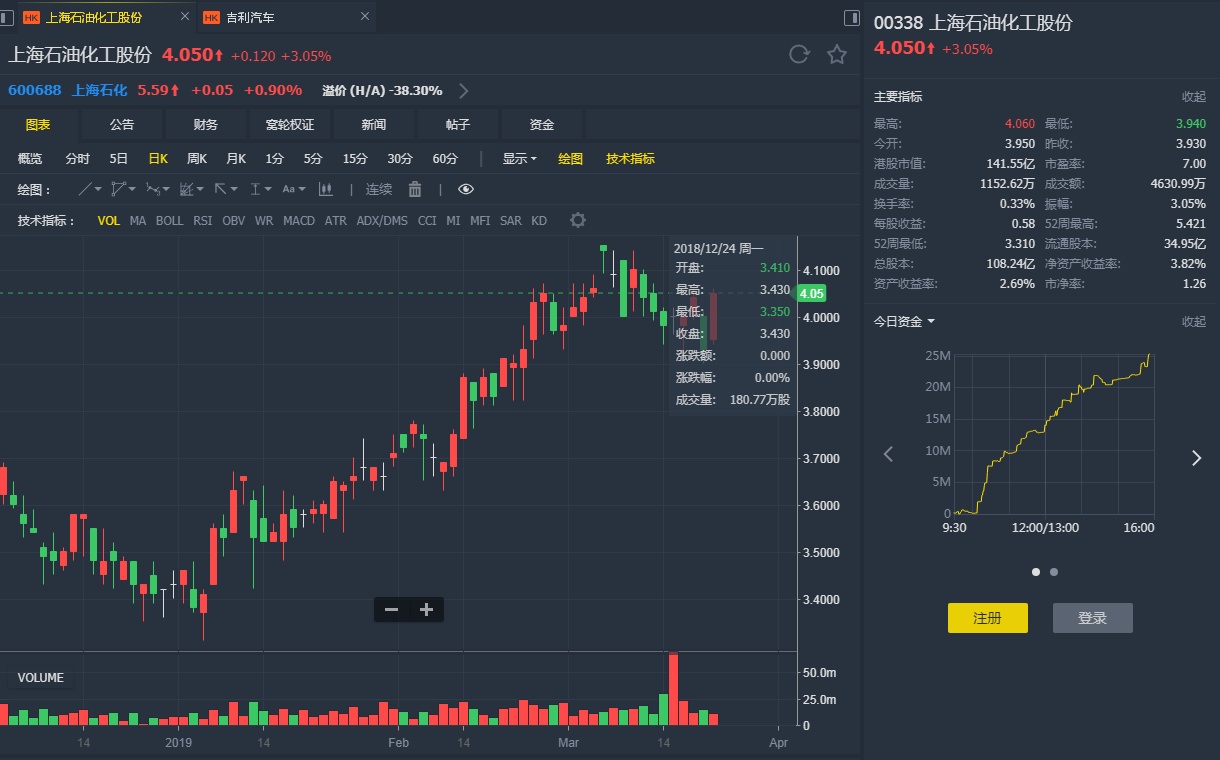
Task: Open the 显示 dropdown
Action: (x=519, y=159)
